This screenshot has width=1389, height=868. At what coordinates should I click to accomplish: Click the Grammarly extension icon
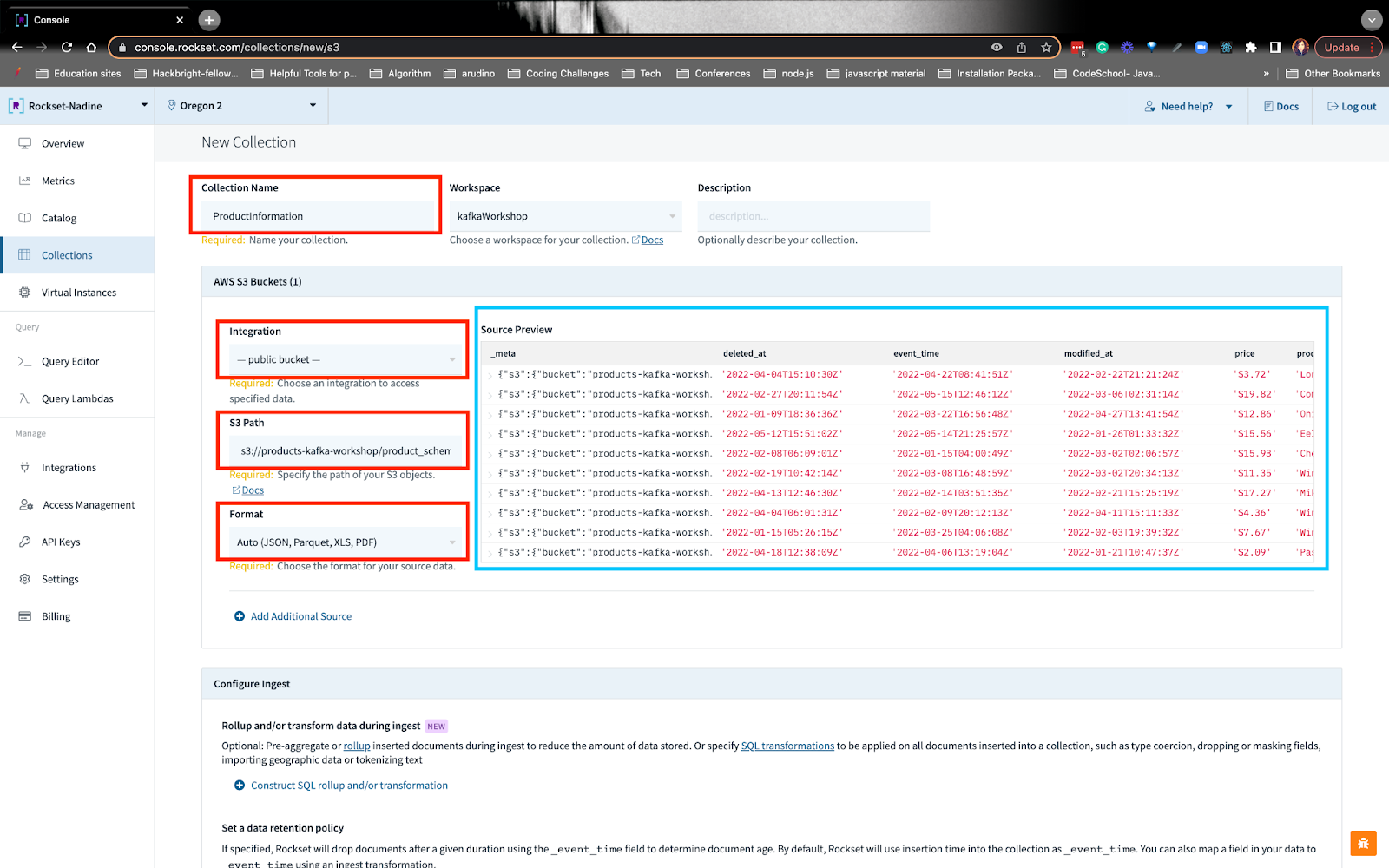point(1103,47)
